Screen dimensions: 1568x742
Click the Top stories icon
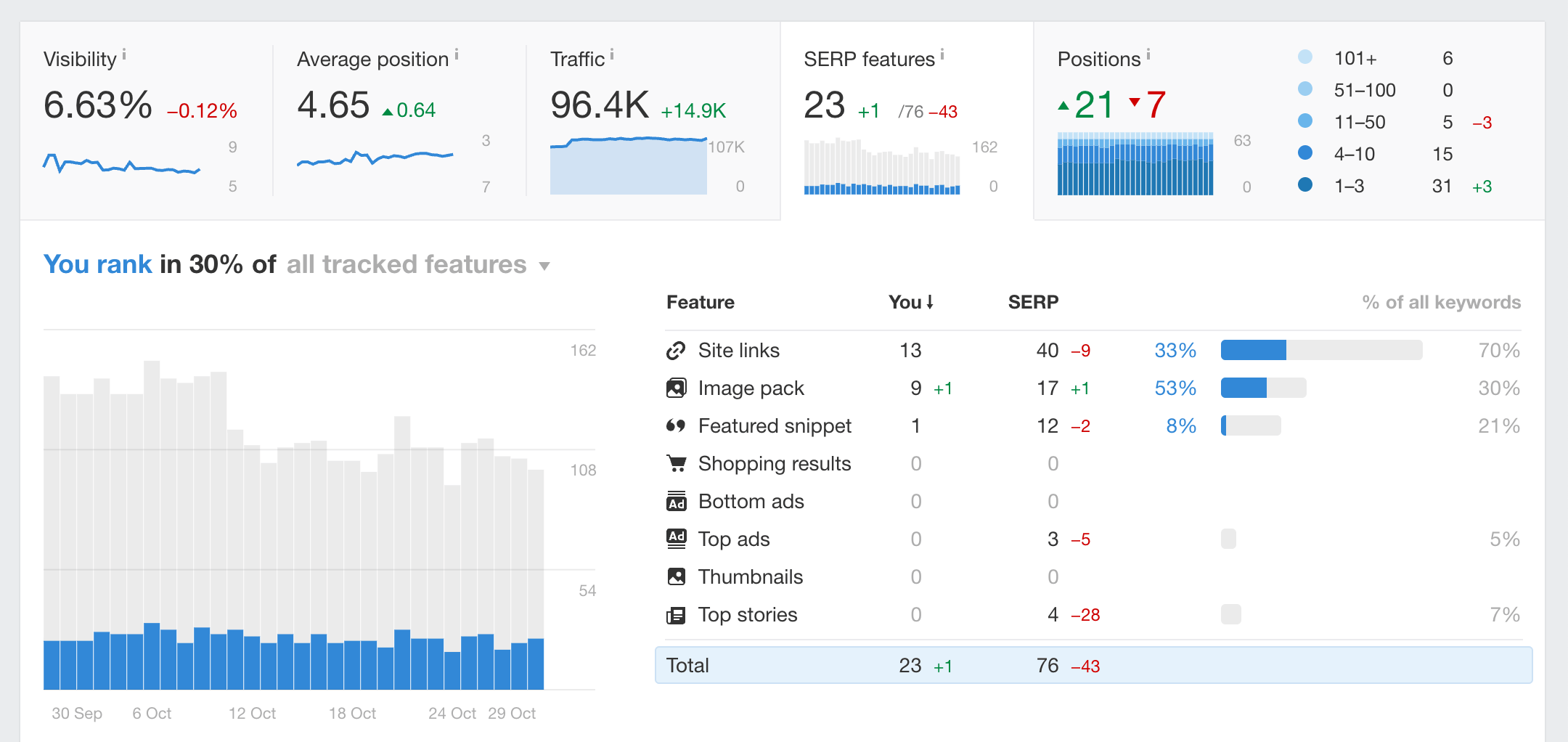click(677, 614)
